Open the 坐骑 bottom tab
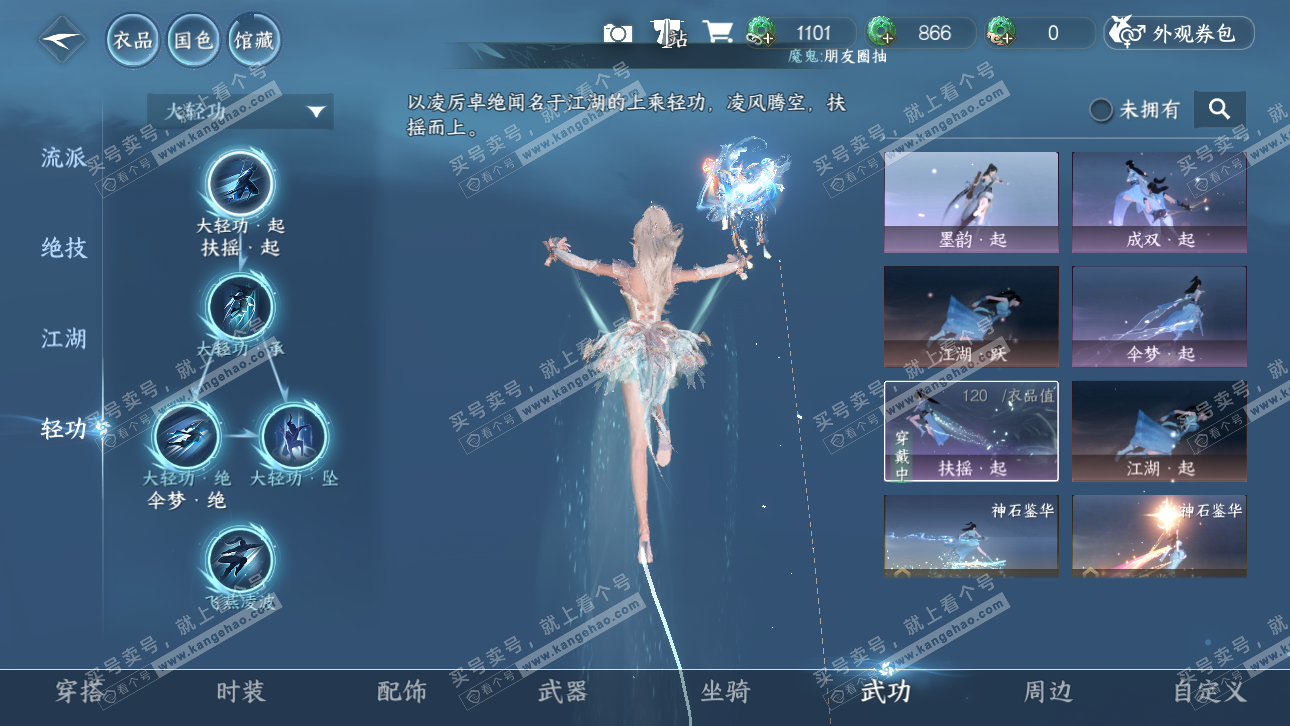Screen dimensions: 1290x726 pos(725,691)
